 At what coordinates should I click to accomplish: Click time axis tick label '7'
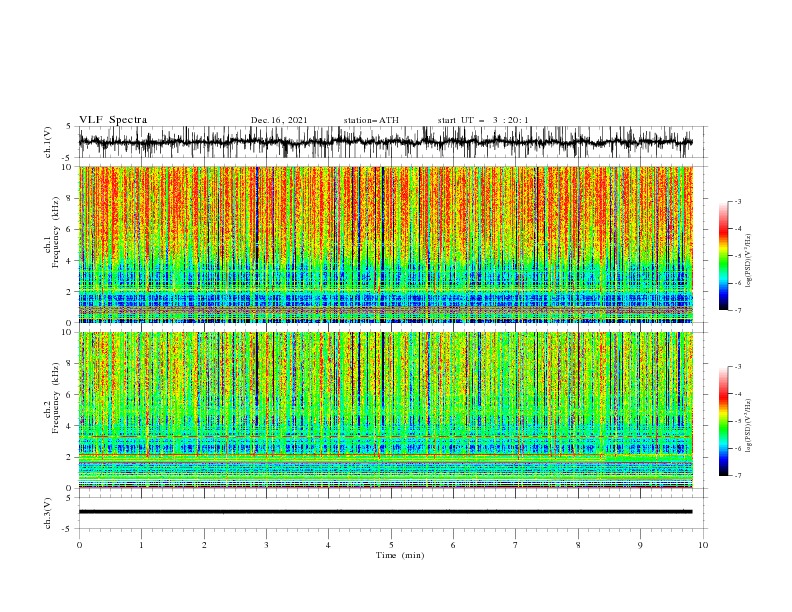[x=516, y=545]
